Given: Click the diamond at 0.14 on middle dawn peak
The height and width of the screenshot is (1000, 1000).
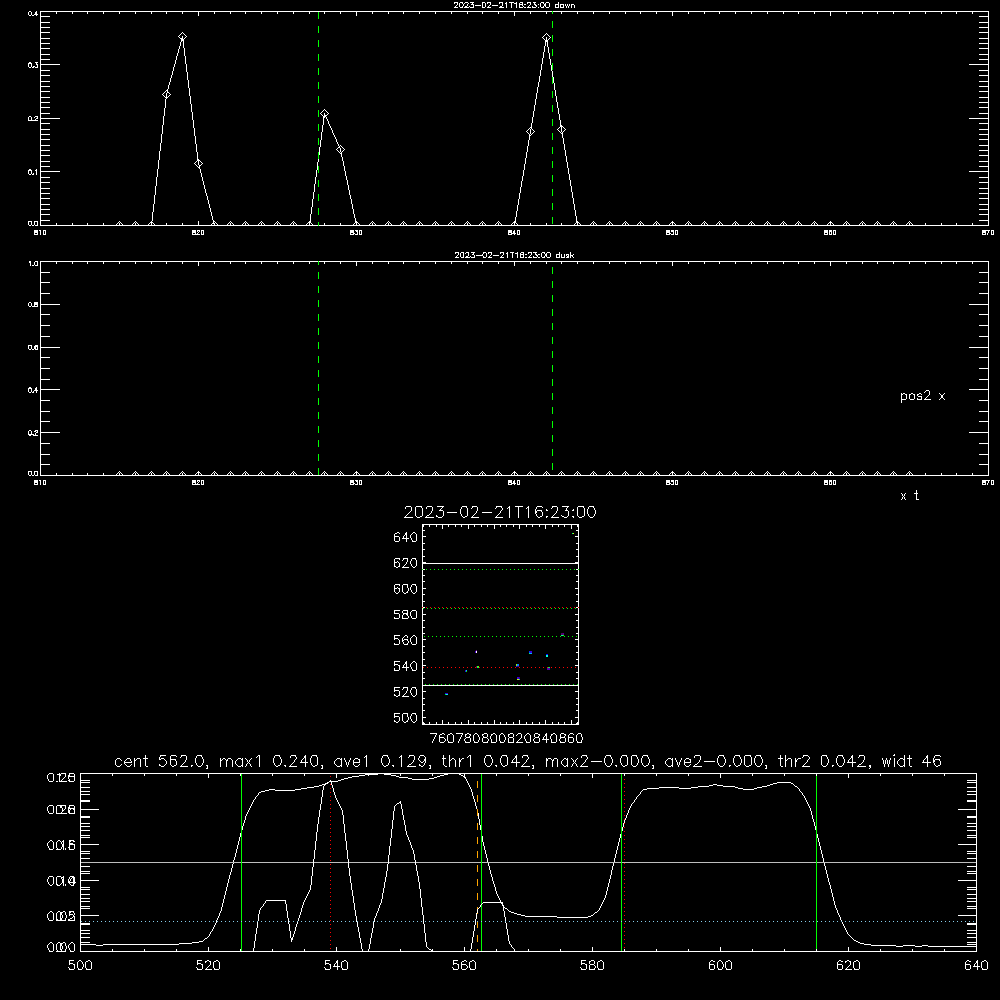Looking at the screenshot, I should [341, 150].
